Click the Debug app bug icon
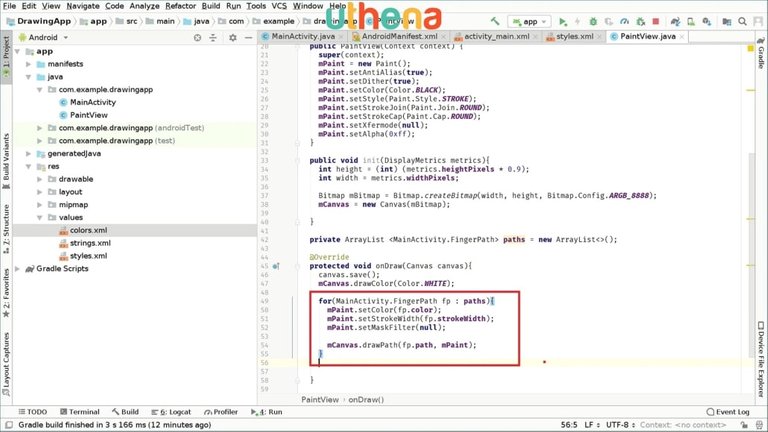 [x=593, y=20]
